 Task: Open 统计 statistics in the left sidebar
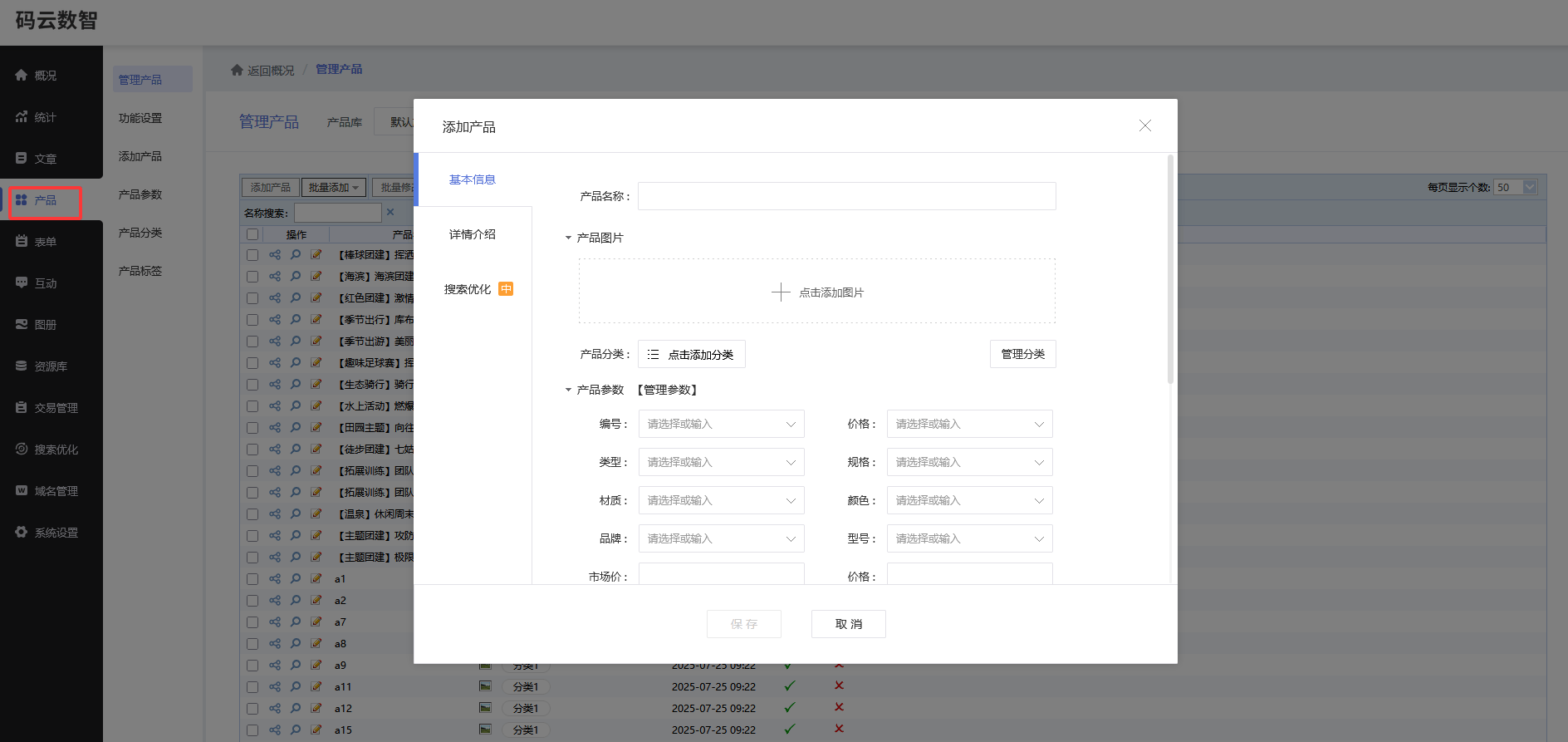click(45, 117)
